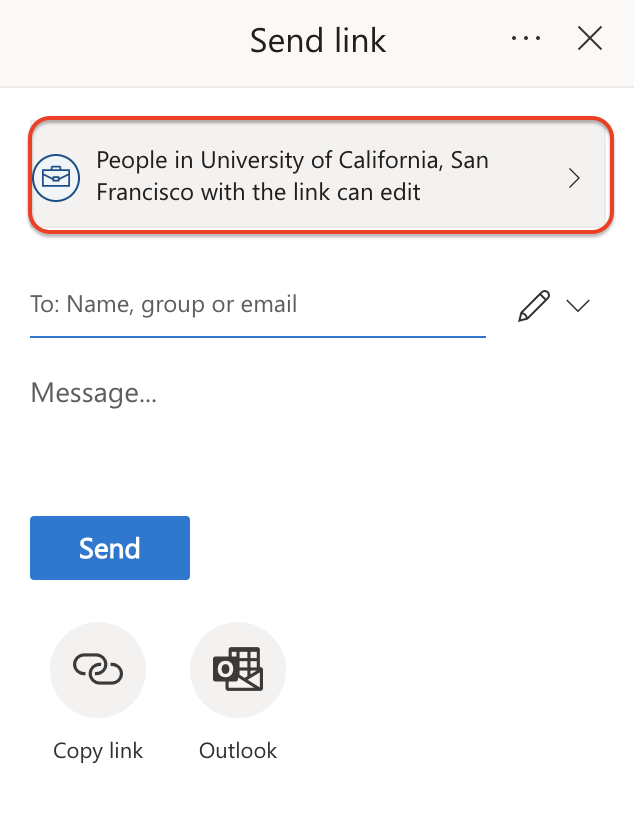
Task: Click the blue underline of the To field
Action: 258,337
